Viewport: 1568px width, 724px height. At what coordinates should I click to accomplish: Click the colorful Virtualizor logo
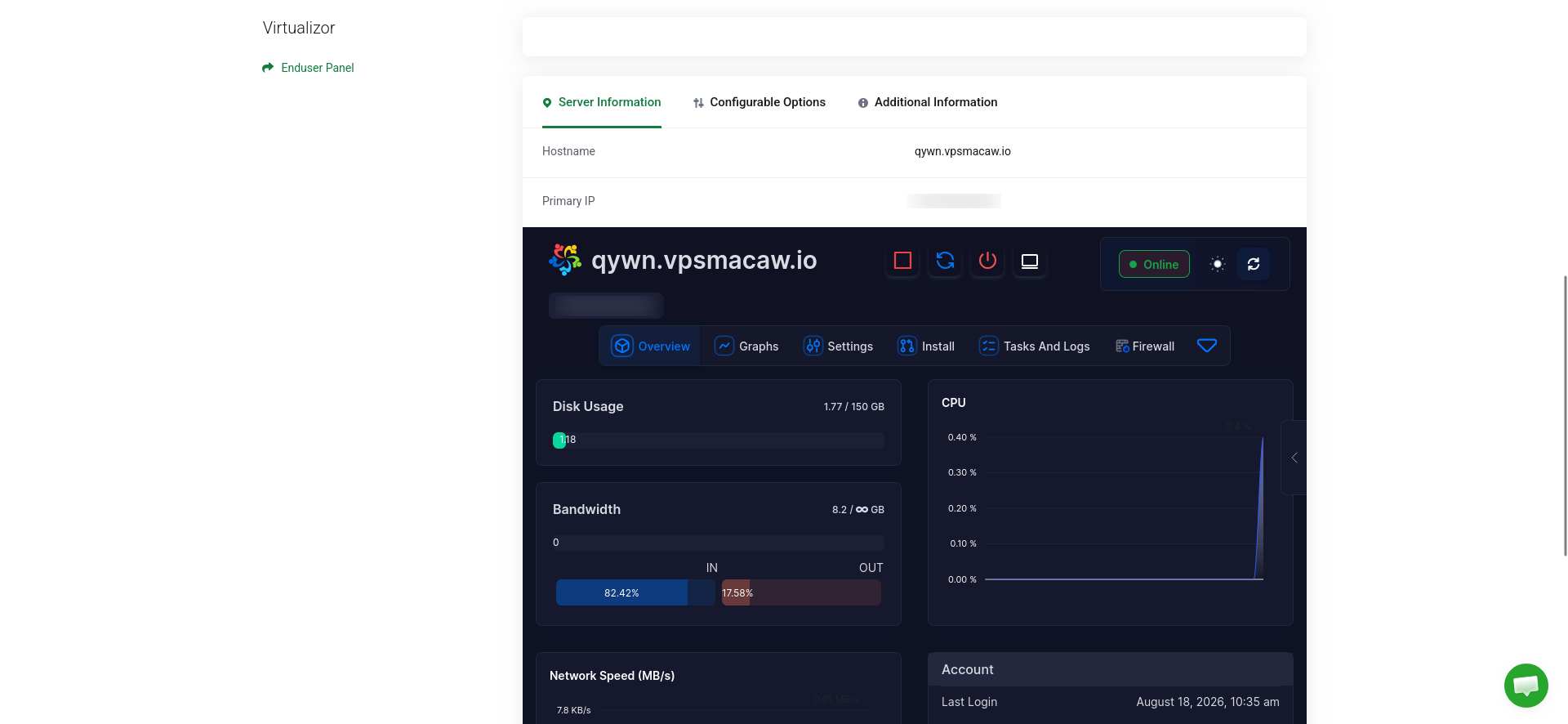[565, 260]
